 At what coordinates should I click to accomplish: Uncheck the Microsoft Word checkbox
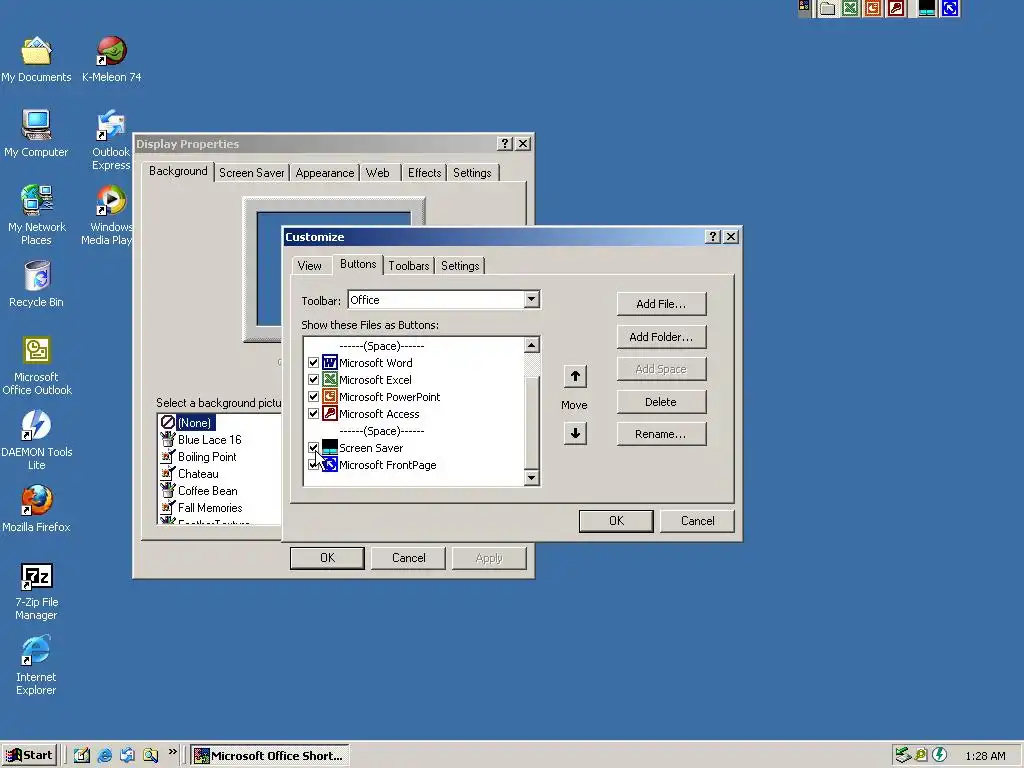click(313, 362)
